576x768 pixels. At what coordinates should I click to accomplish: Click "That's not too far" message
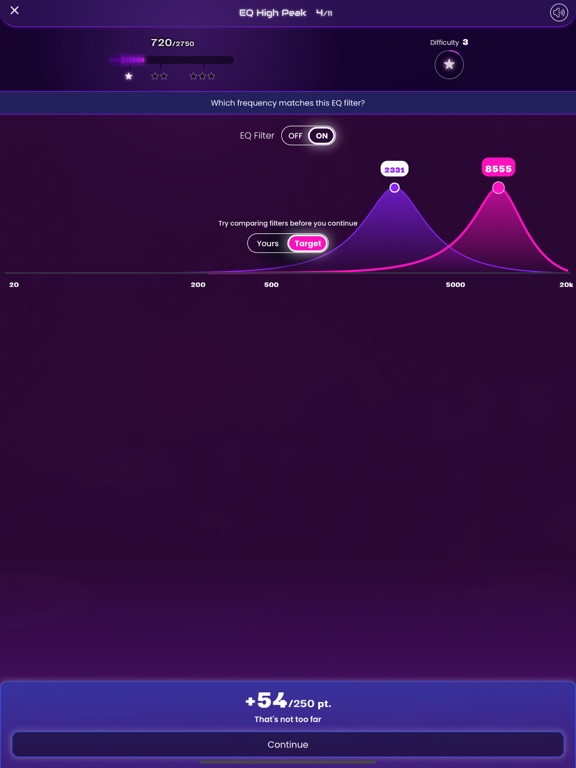[288, 720]
